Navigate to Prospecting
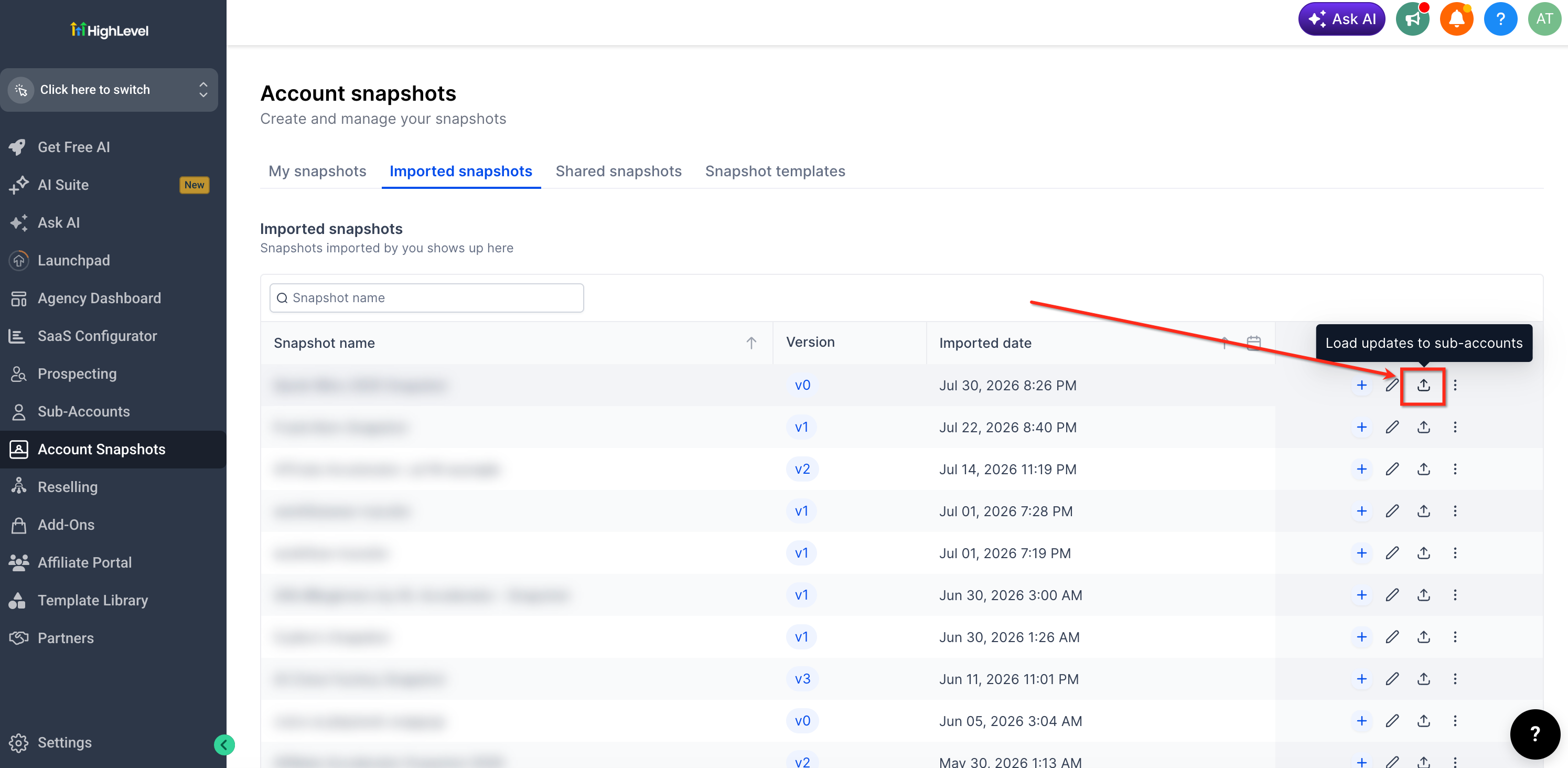 tap(77, 374)
